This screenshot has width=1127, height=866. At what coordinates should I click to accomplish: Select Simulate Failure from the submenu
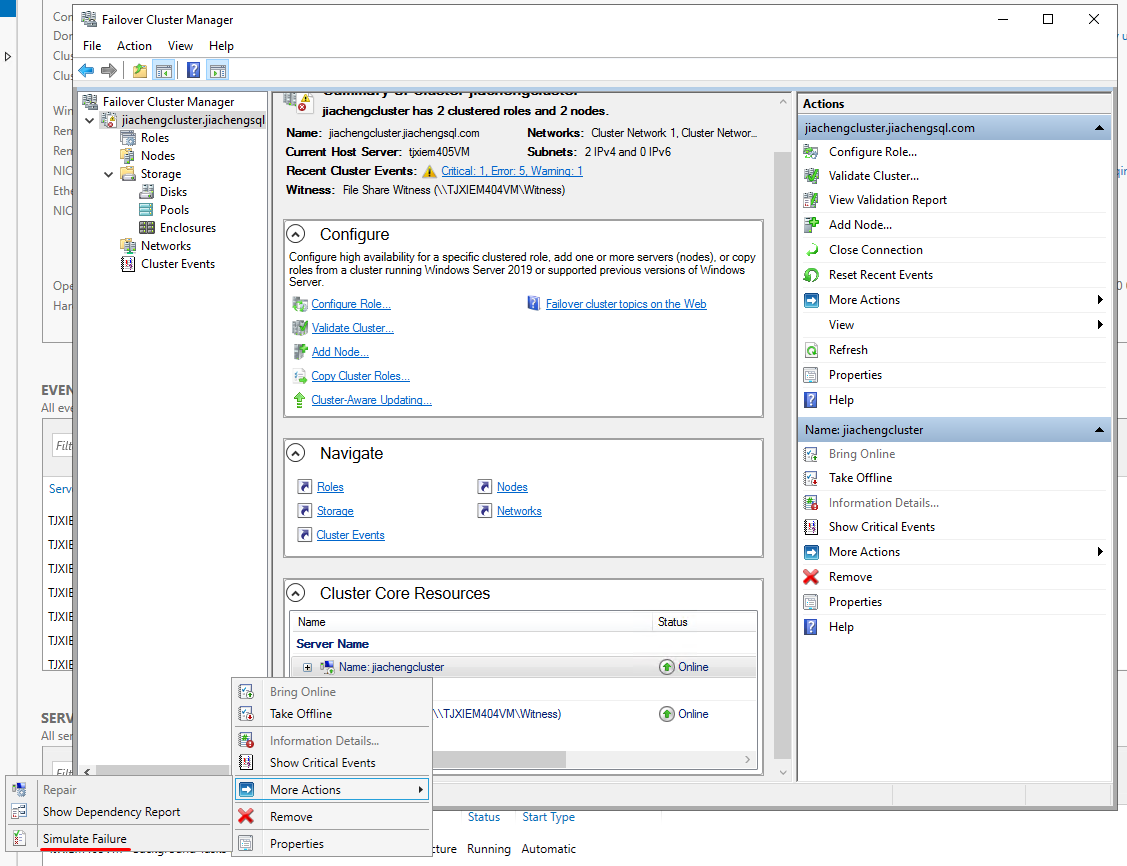[x=84, y=838]
